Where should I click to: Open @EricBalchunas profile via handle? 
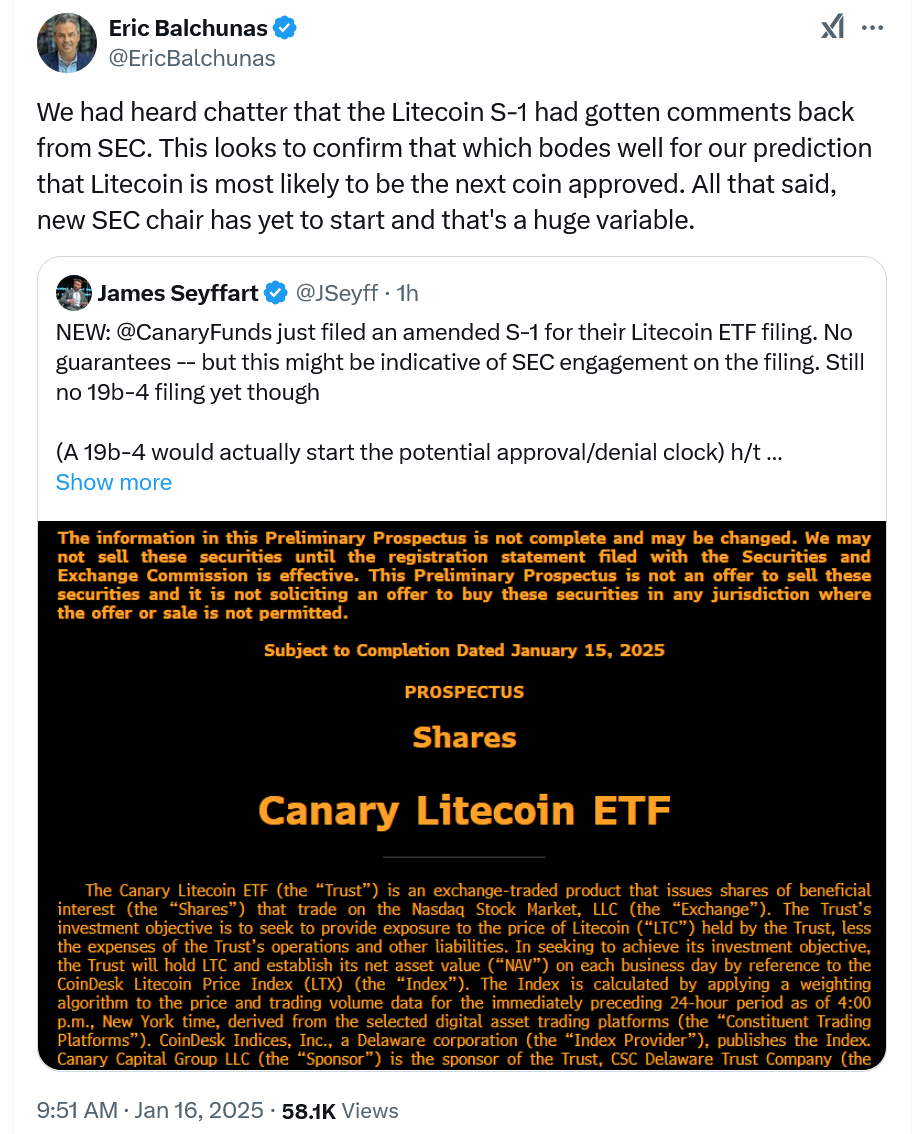pyautogui.click(x=191, y=57)
